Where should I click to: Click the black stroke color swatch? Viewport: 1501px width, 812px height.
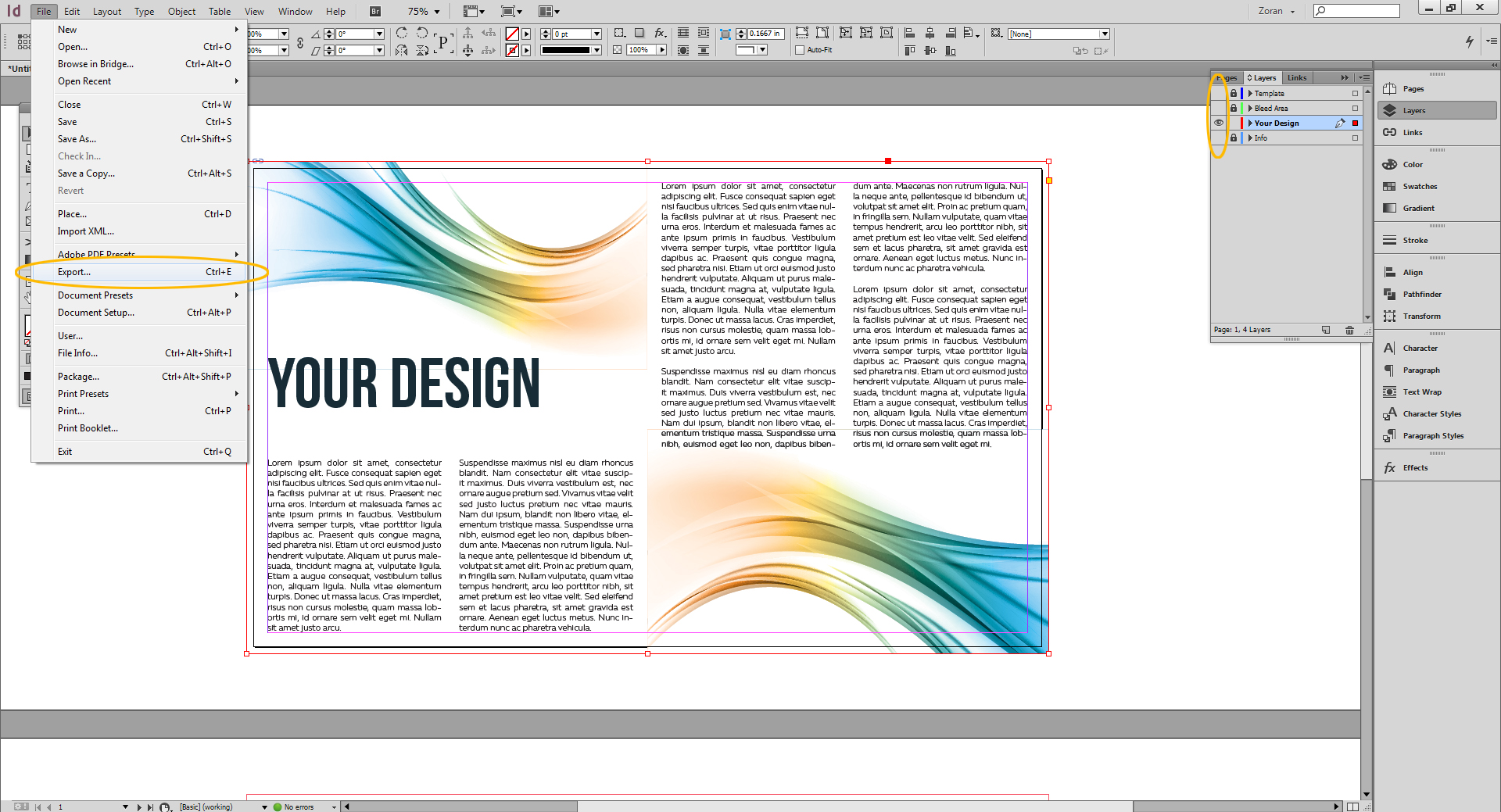tap(567, 49)
